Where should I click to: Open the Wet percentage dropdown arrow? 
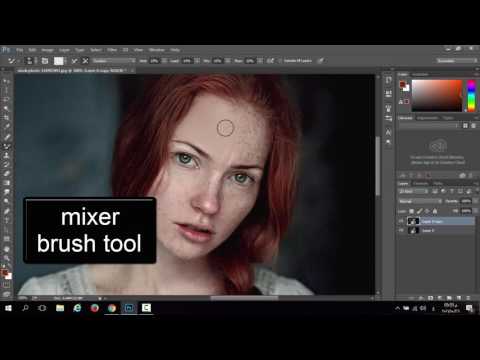click(165, 61)
